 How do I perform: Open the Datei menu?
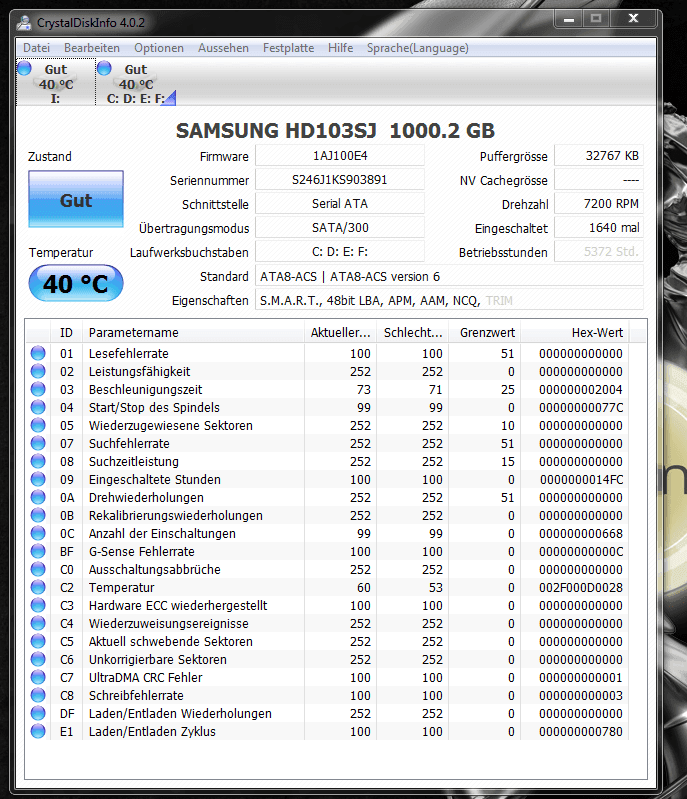point(37,48)
